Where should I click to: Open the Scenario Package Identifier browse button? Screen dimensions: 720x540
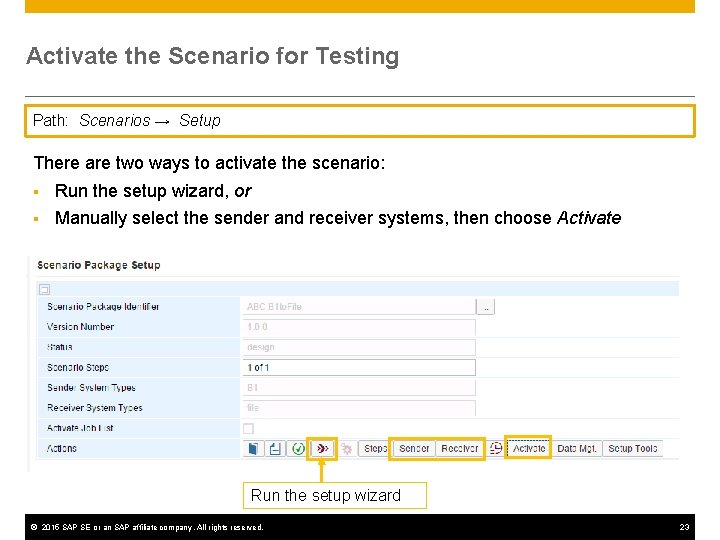click(x=485, y=307)
